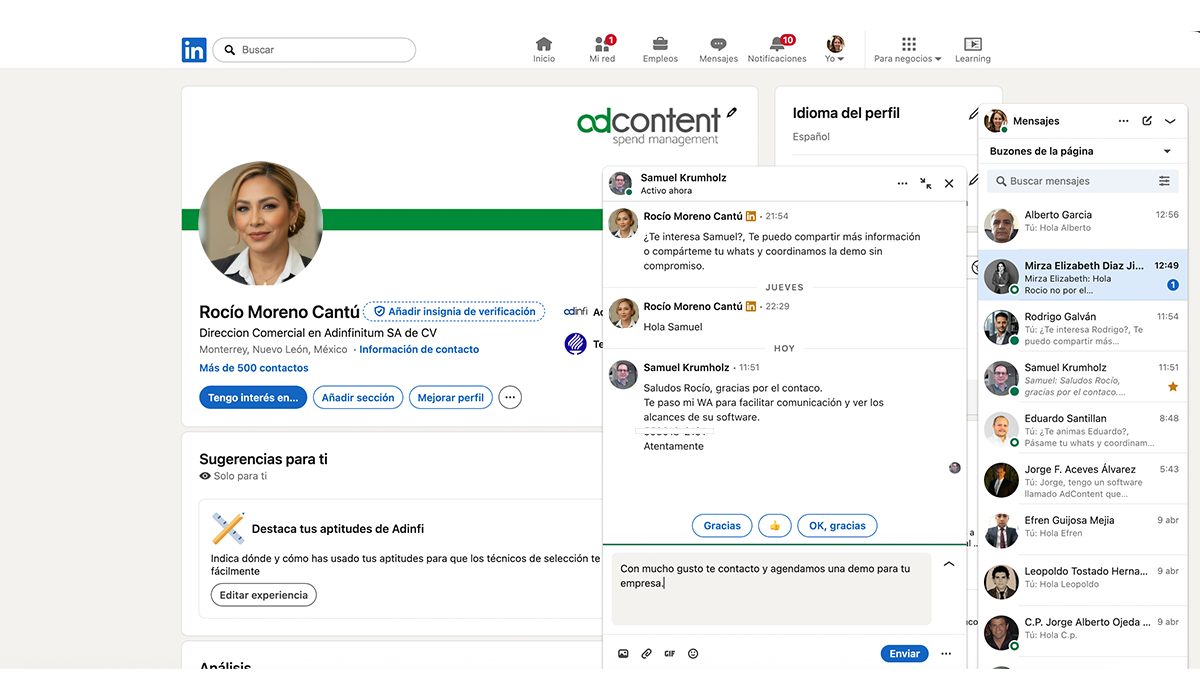This screenshot has height=700, width=1200.
Task: Open Efren Guijosa Mejia conversation
Action: (1083, 530)
